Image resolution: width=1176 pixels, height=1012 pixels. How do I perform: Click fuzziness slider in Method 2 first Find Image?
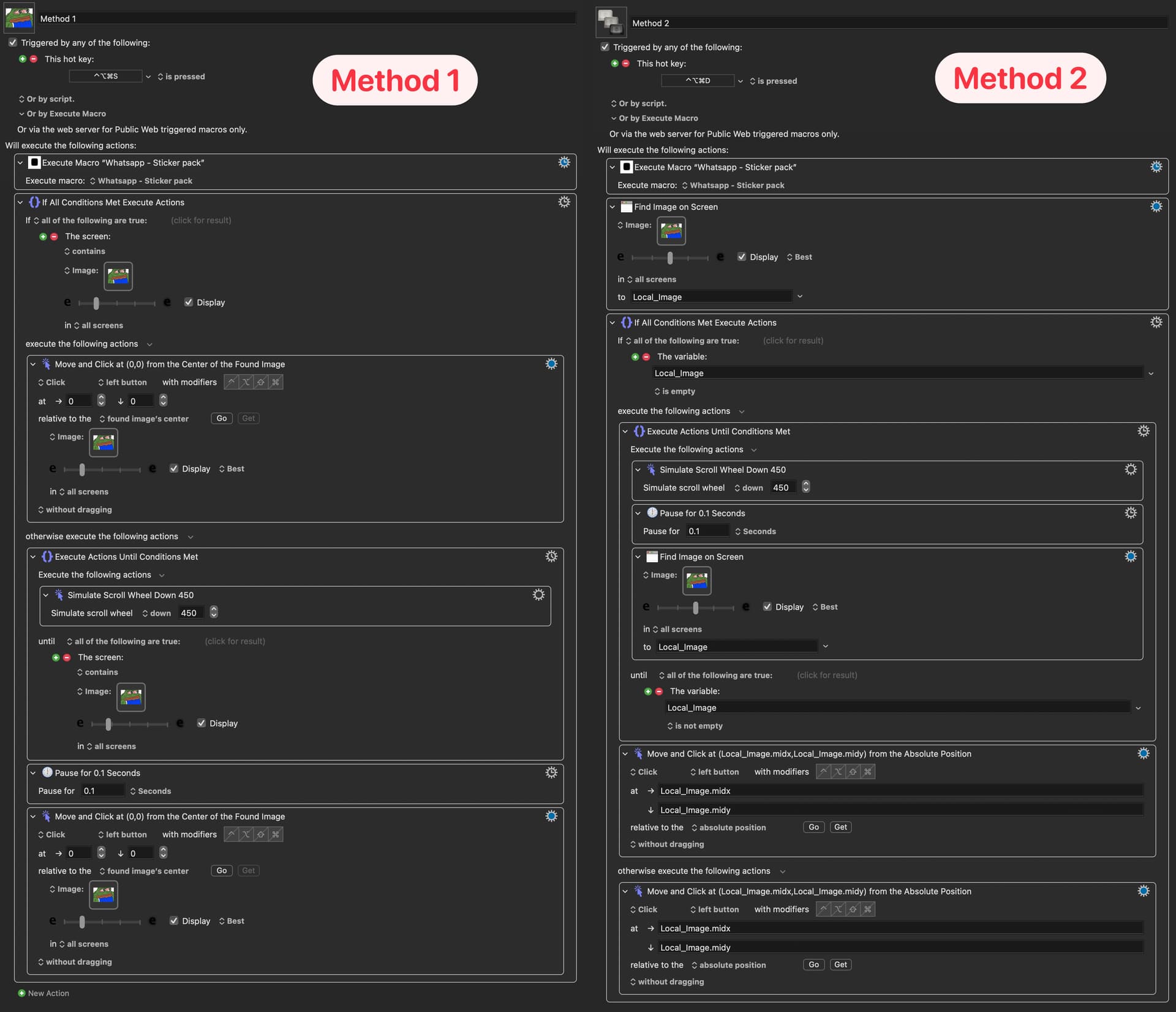coord(669,258)
